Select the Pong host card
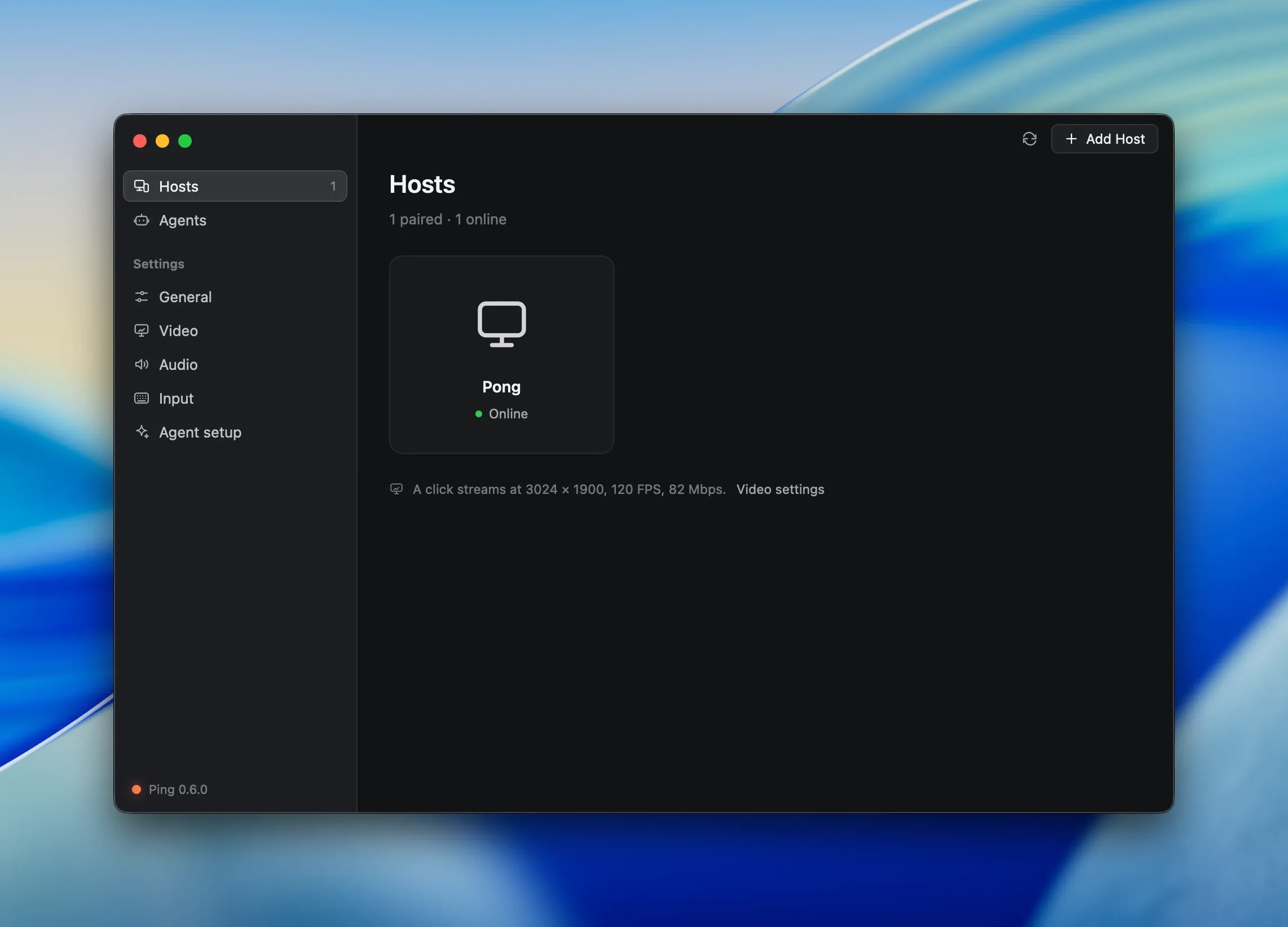Screen dimensions: 1288x927 501,355
